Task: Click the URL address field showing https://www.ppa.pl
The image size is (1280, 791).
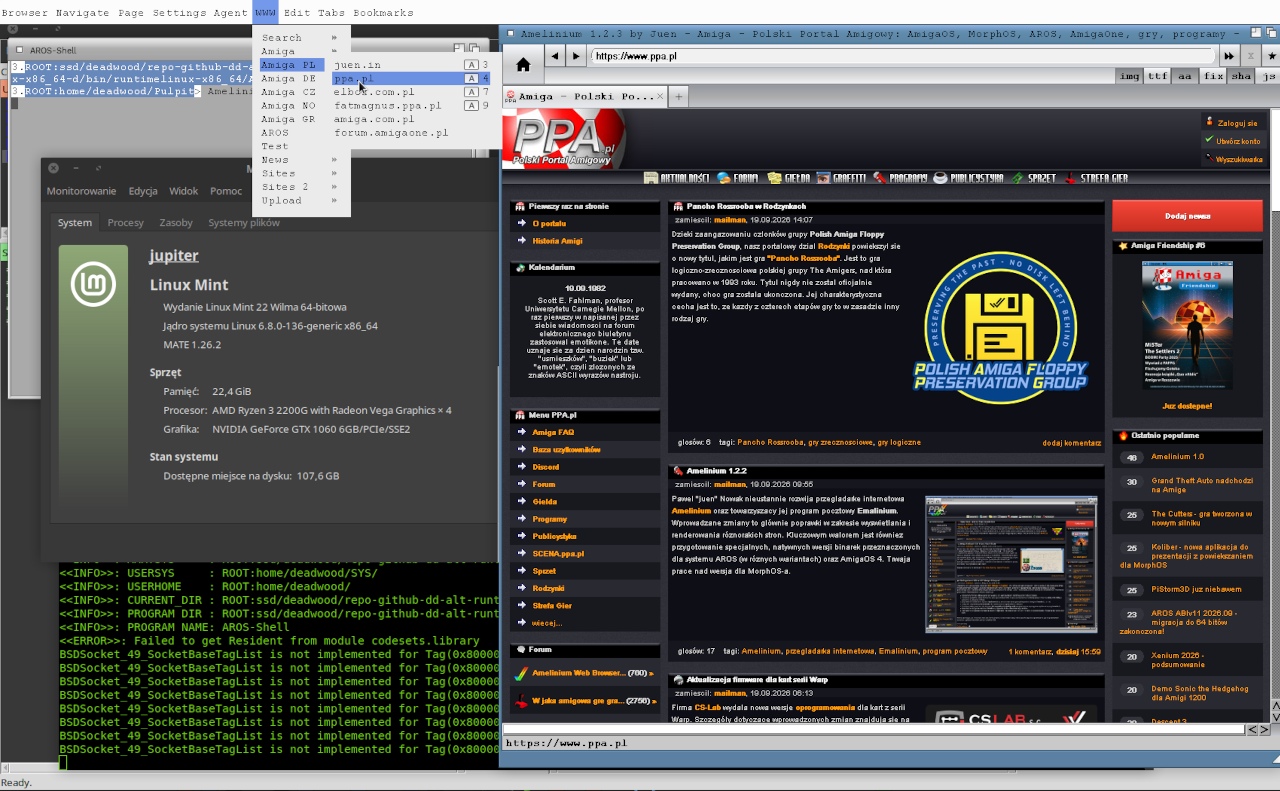Action: [x=902, y=56]
